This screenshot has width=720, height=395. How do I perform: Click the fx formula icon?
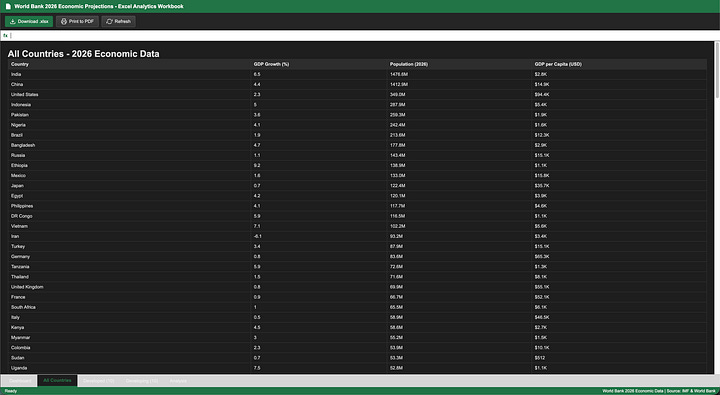click(x=6, y=35)
